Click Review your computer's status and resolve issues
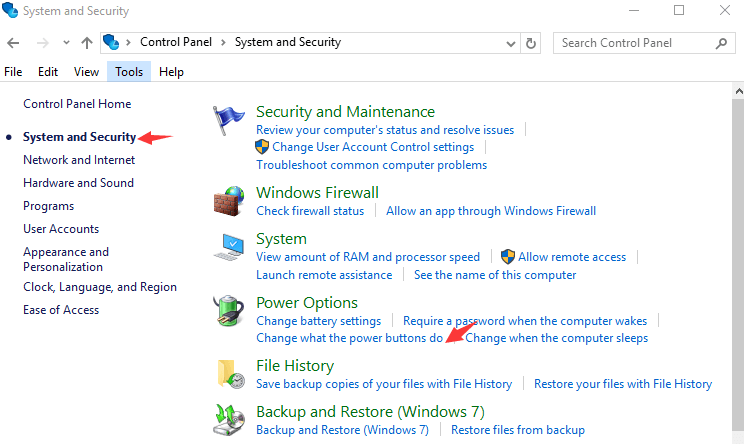744x444 pixels. tap(385, 130)
